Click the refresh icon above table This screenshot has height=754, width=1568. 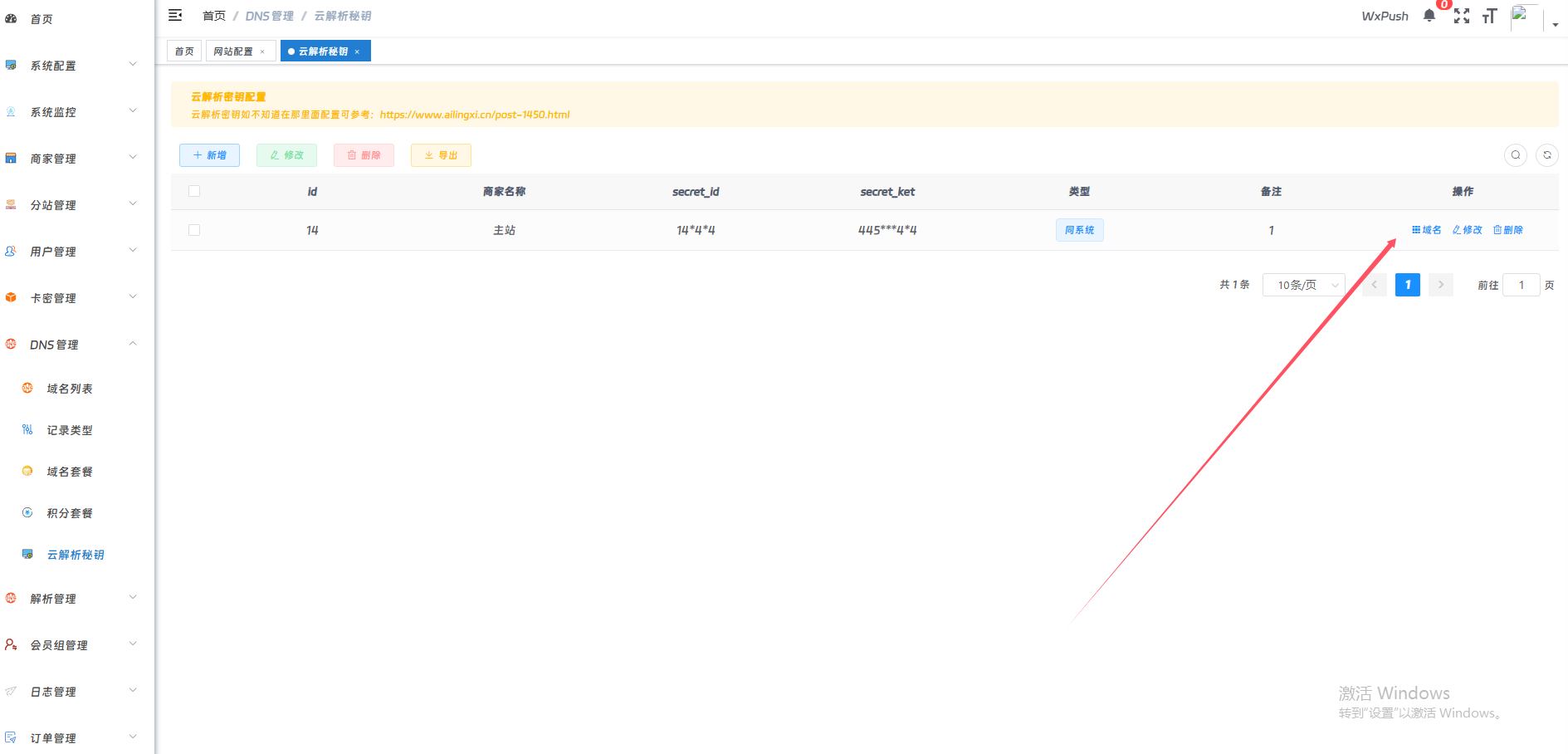(x=1546, y=155)
